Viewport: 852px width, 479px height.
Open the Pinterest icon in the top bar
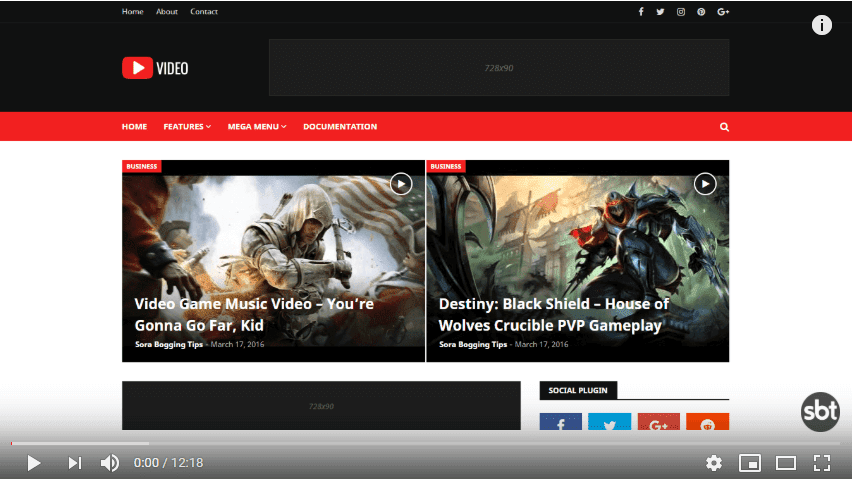[701, 11]
